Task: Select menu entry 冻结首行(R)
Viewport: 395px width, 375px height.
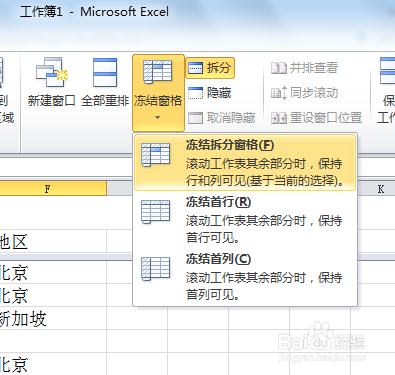Action: 245,219
